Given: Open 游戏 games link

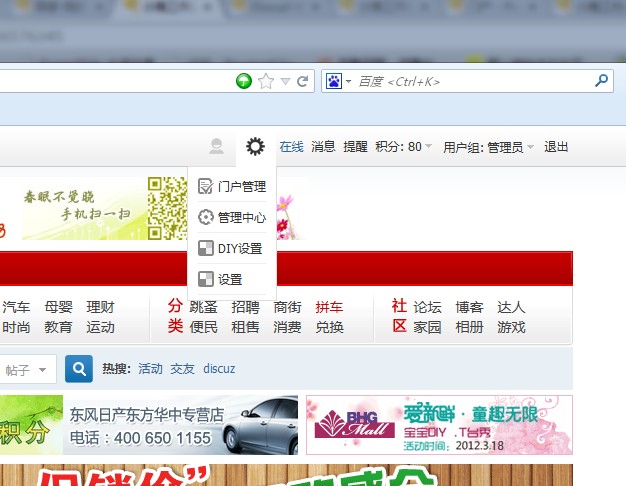Looking at the screenshot, I should (511, 327).
